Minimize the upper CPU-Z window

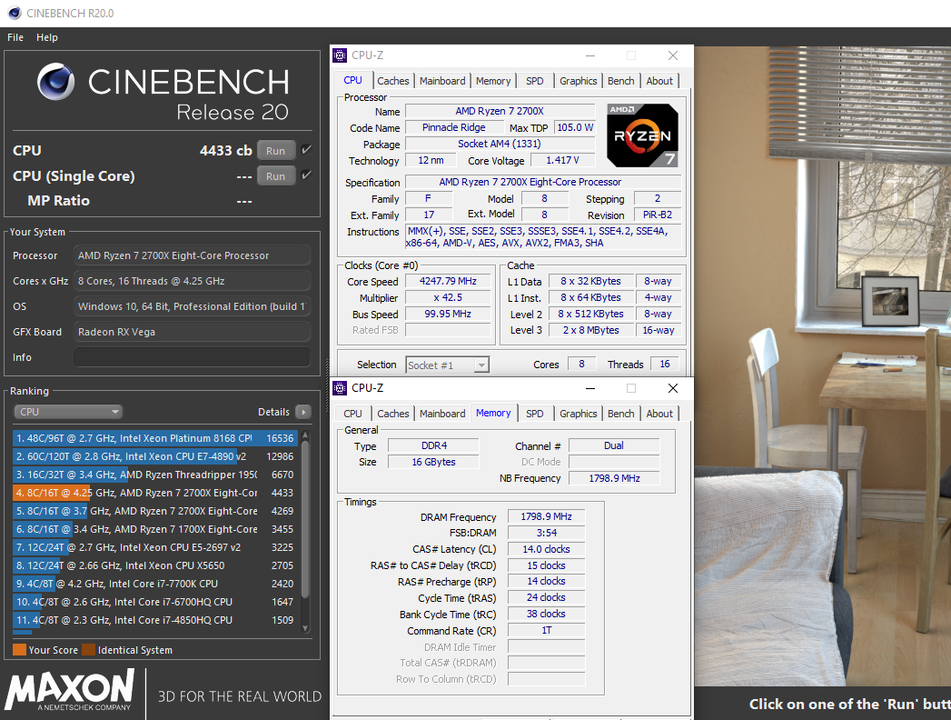click(590, 55)
